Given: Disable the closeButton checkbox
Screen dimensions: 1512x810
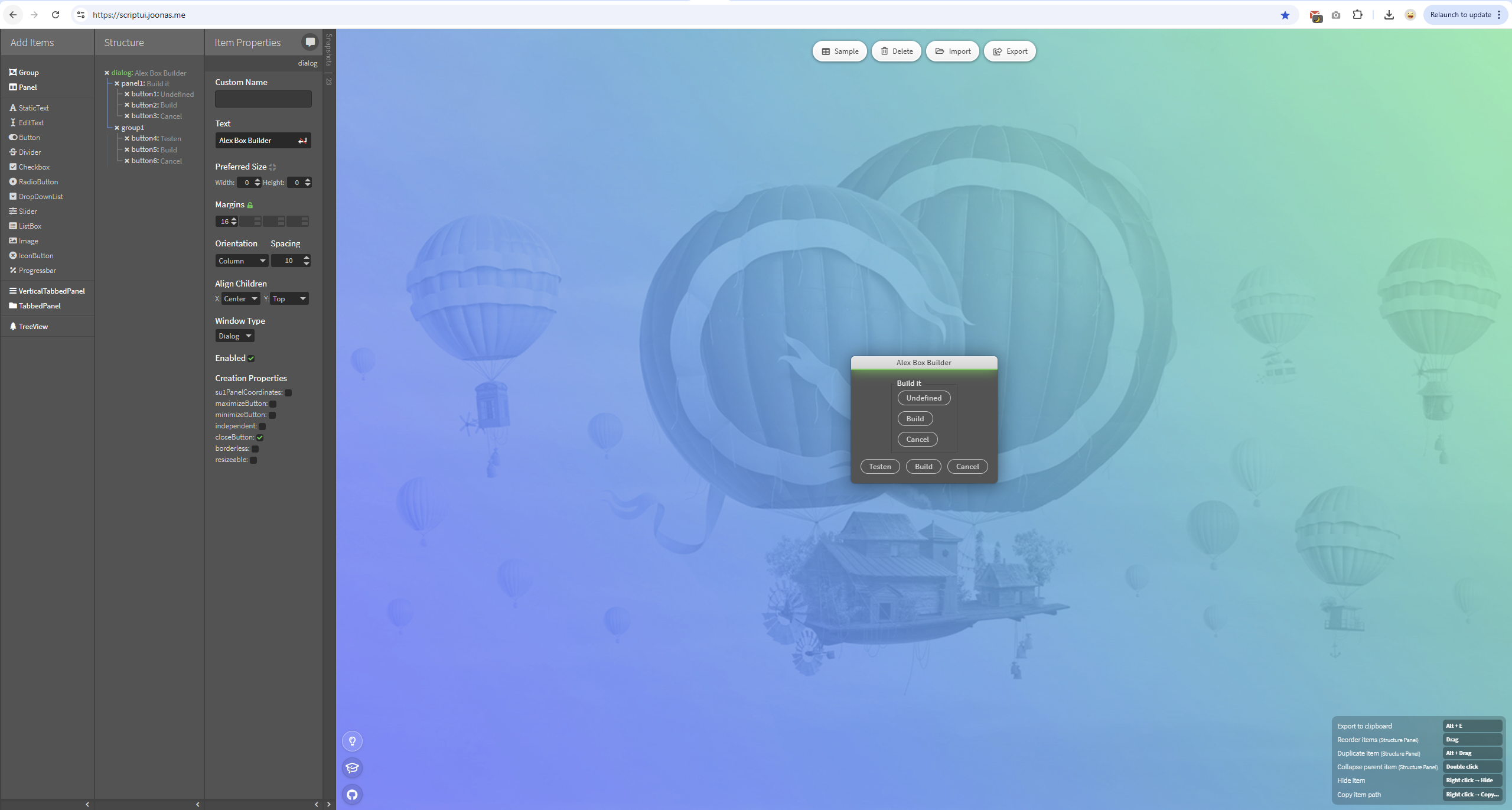Looking at the screenshot, I should 260,438.
